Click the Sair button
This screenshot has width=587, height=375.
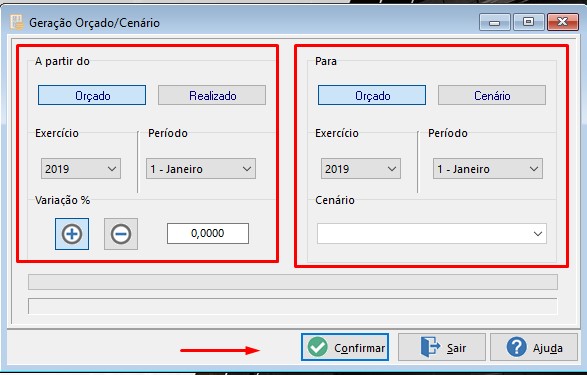coord(442,347)
